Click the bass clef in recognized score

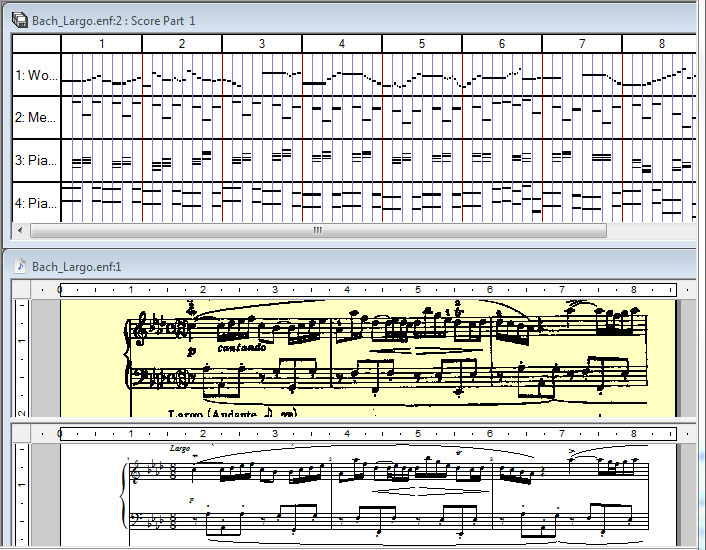[135, 520]
